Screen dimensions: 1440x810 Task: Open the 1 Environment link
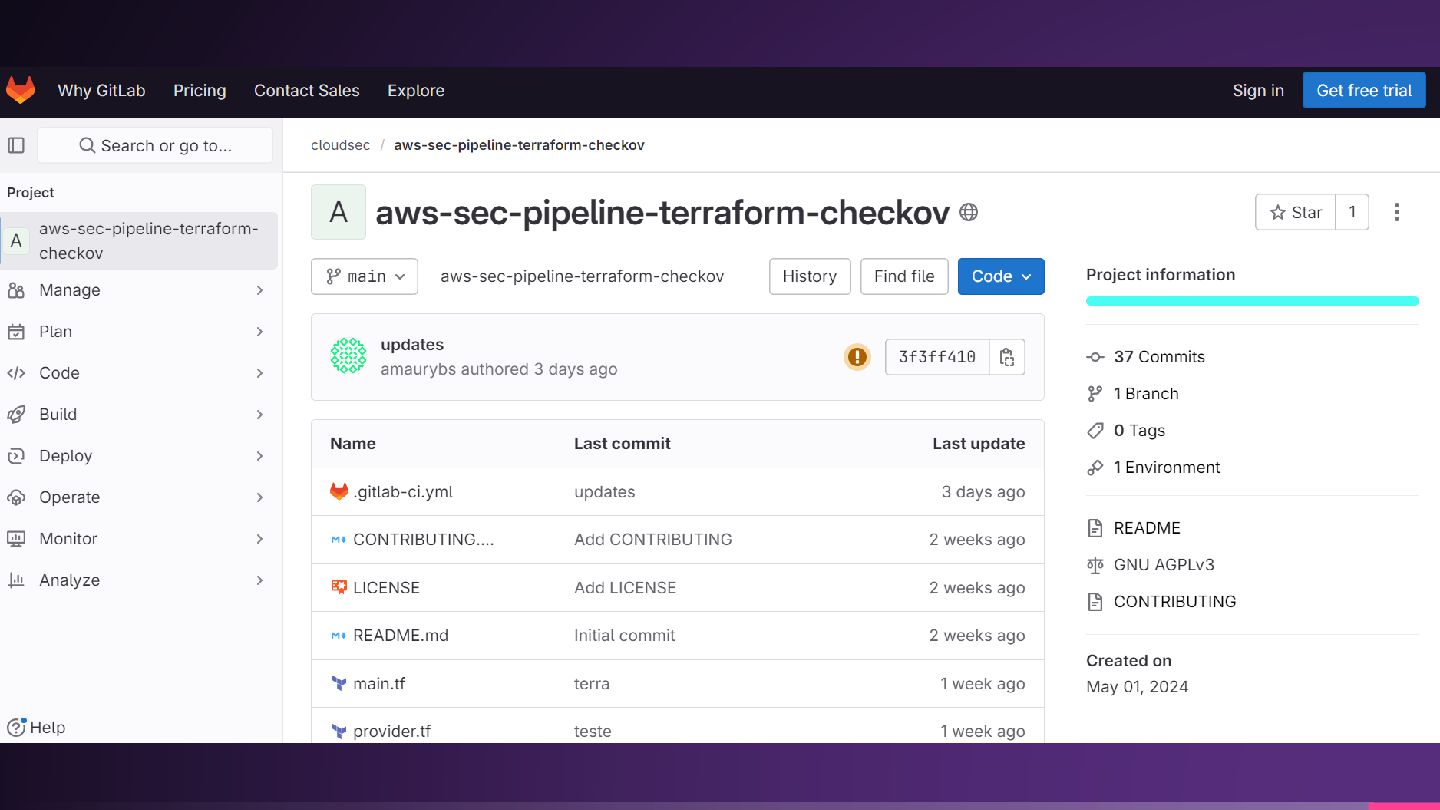click(x=1167, y=468)
